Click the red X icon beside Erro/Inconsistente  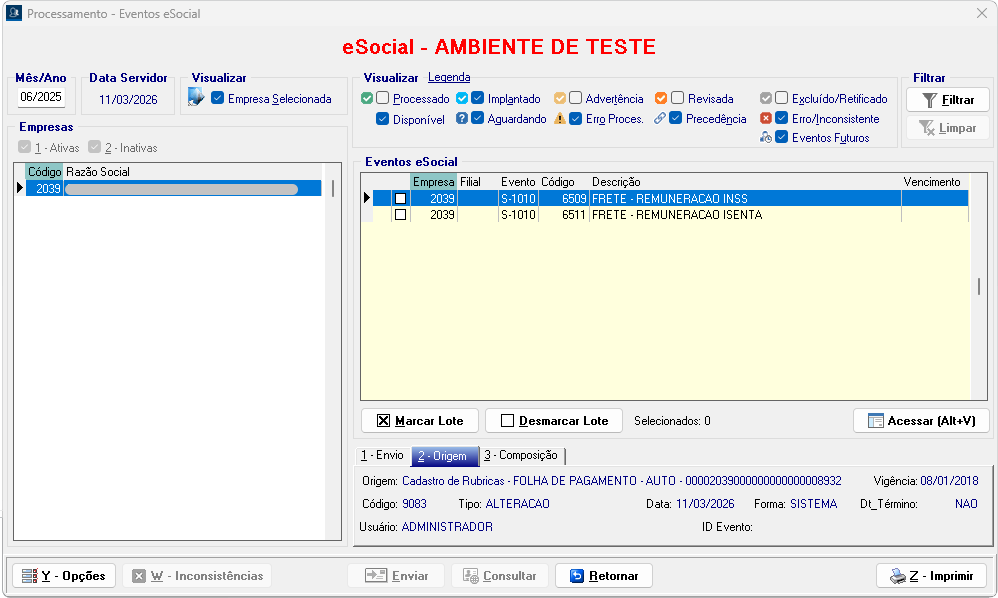click(766, 119)
